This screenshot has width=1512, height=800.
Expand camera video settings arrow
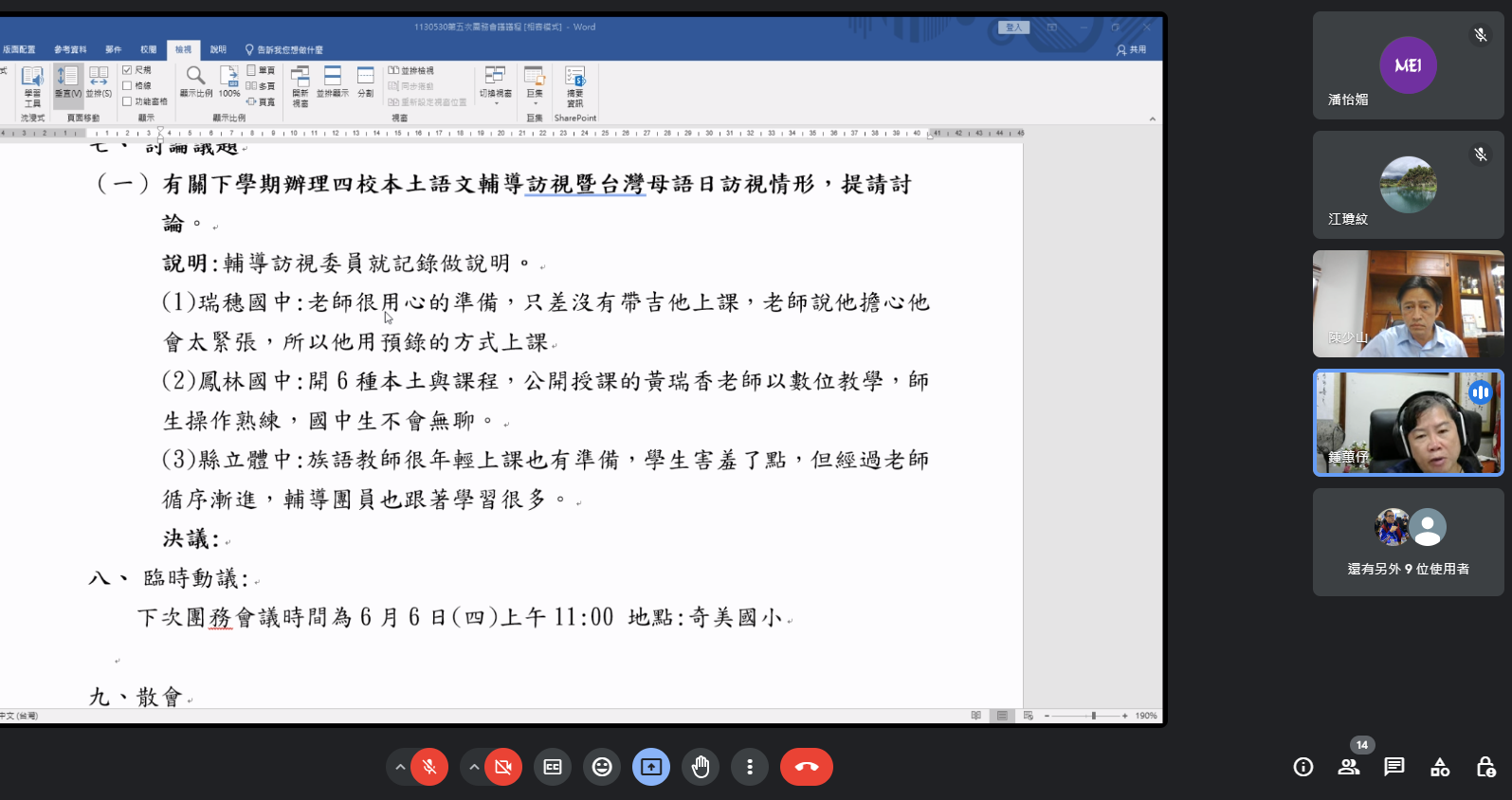click(x=474, y=767)
